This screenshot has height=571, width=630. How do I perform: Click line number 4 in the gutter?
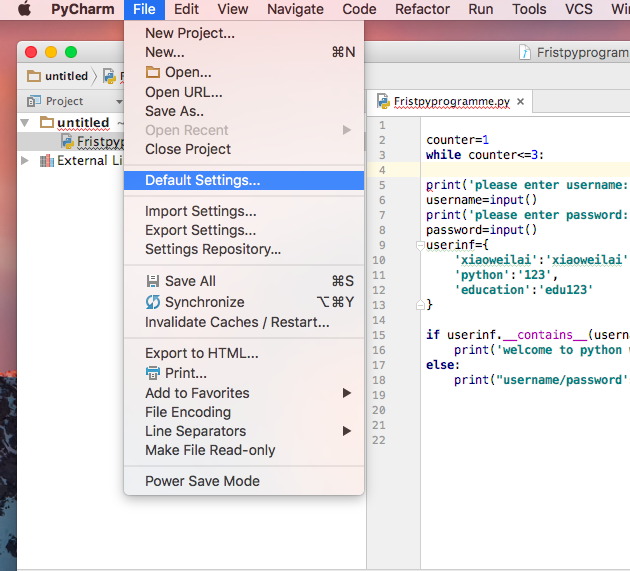click(x=382, y=170)
